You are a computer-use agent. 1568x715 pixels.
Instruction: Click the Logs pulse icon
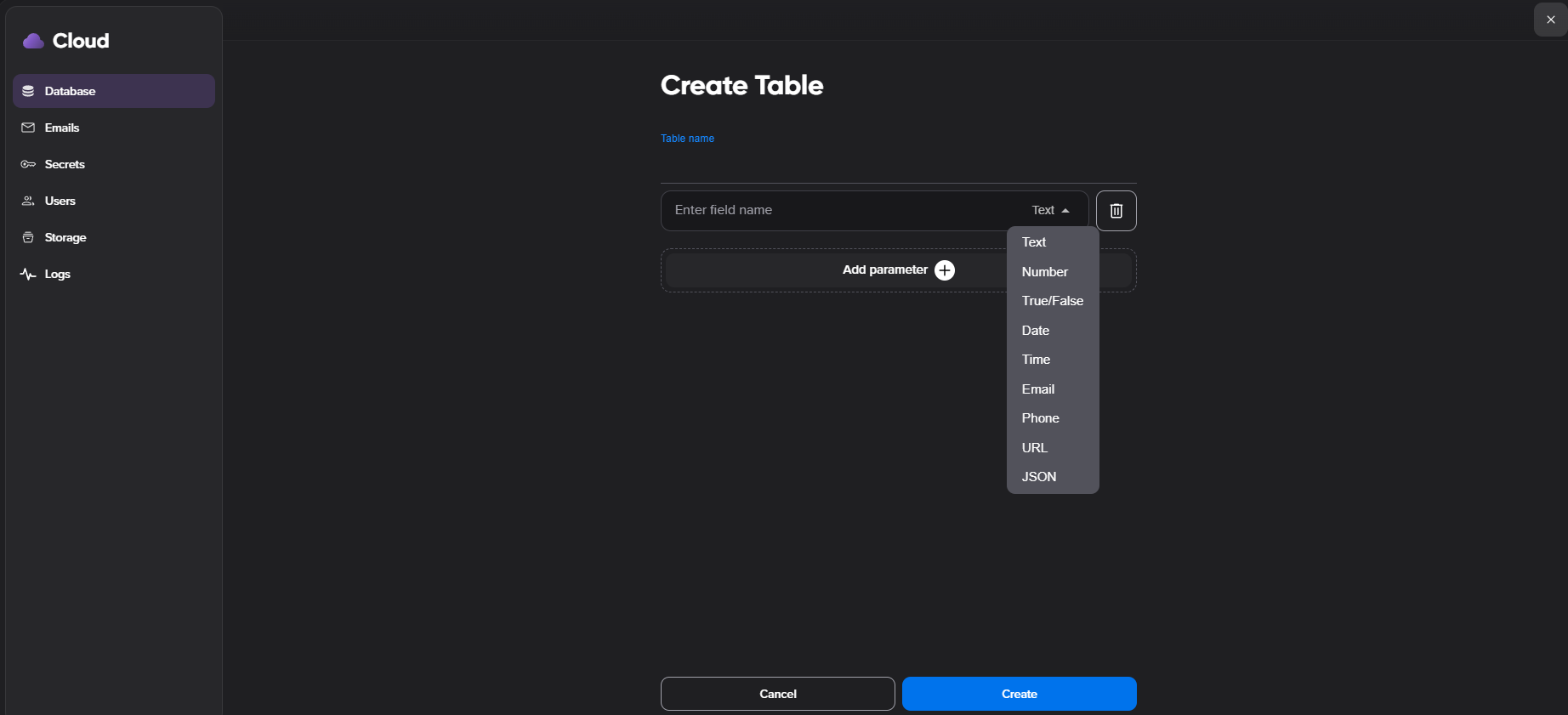point(28,274)
